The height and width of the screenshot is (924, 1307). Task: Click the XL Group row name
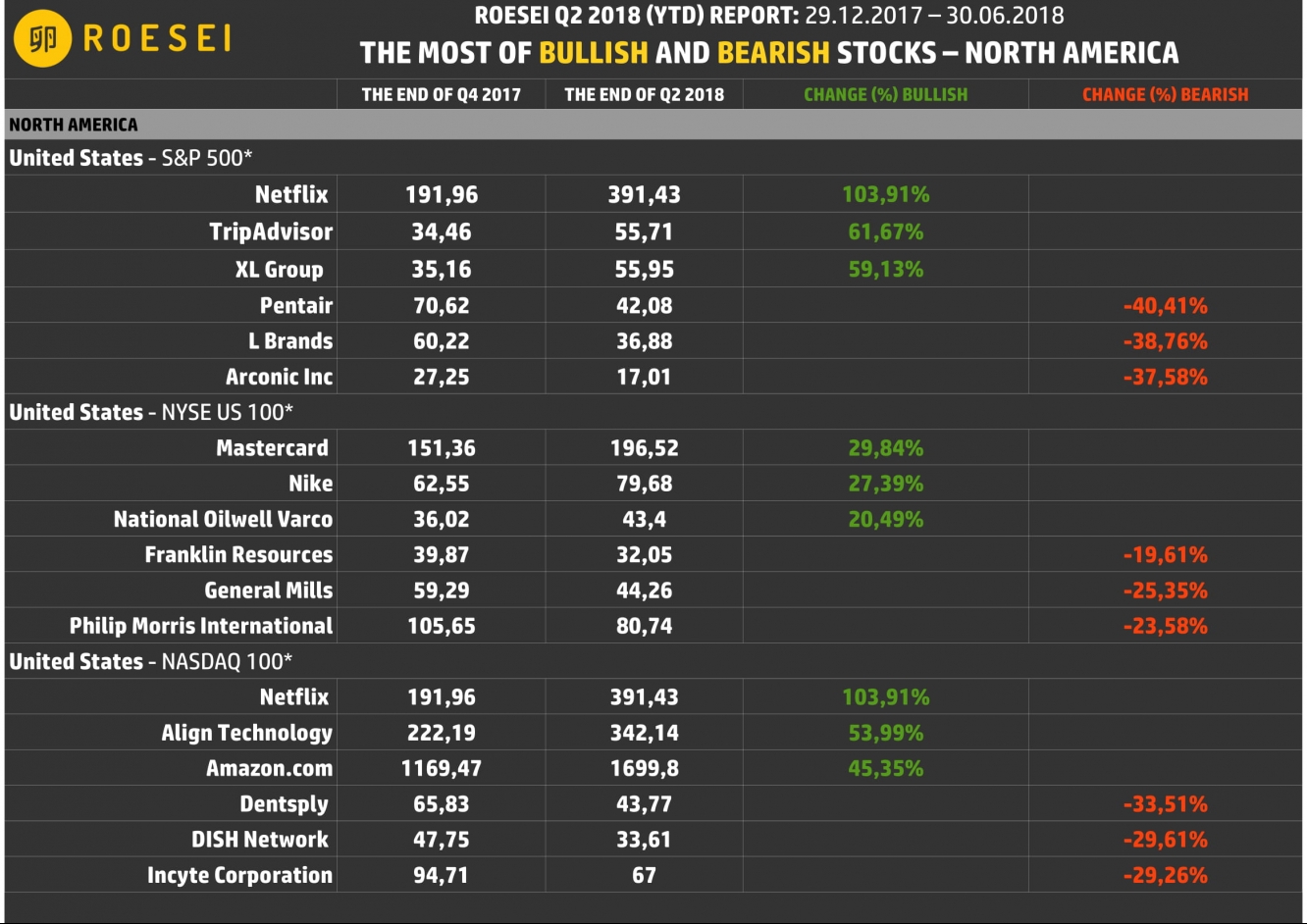point(280,269)
